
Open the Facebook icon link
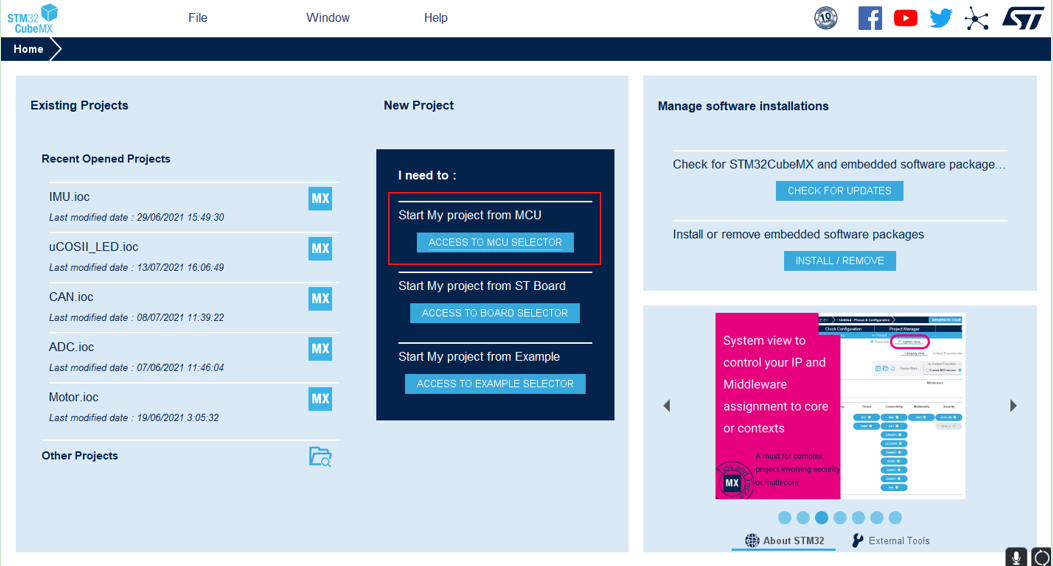870,18
